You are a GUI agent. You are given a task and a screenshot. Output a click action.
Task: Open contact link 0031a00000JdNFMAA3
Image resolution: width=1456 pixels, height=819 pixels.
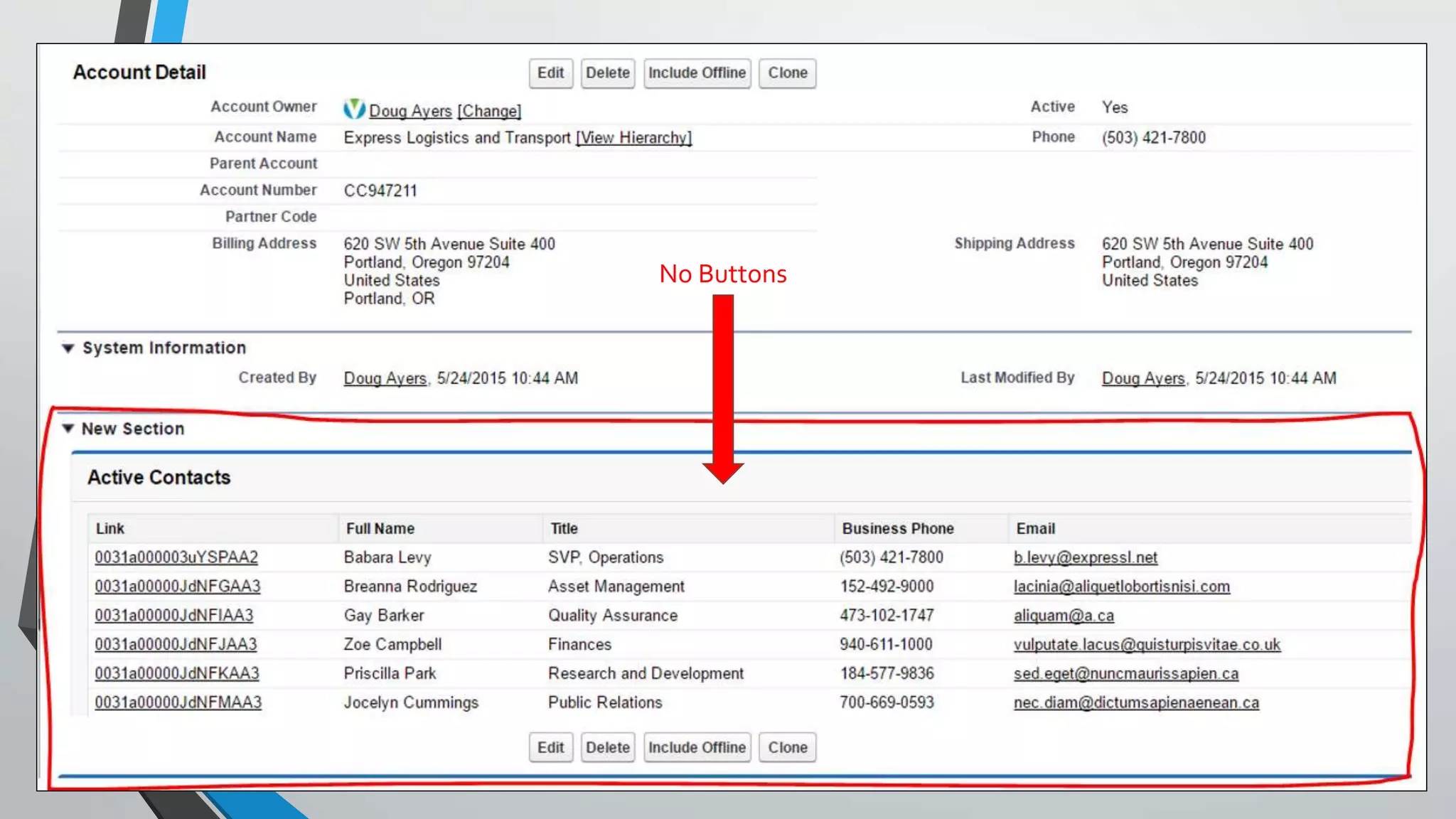[x=178, y=702]
